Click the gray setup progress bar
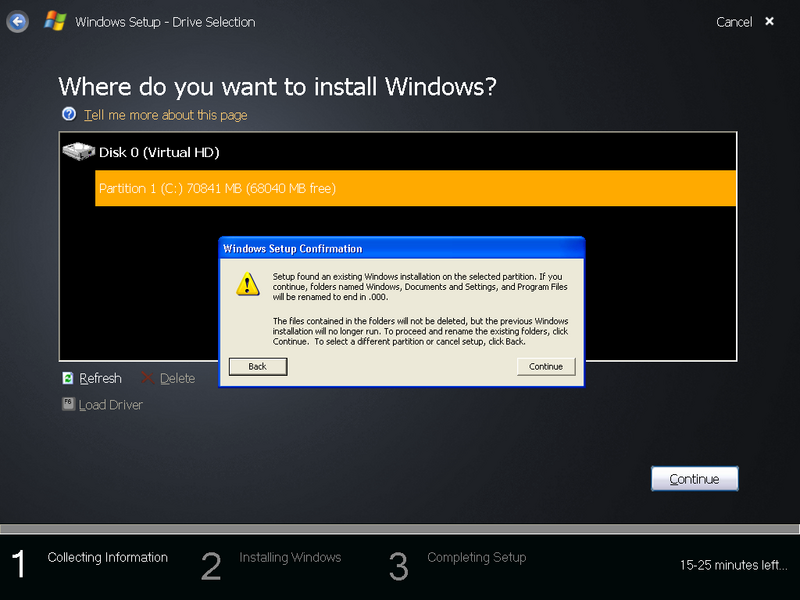Screen dimensions: 800x600 400,529
